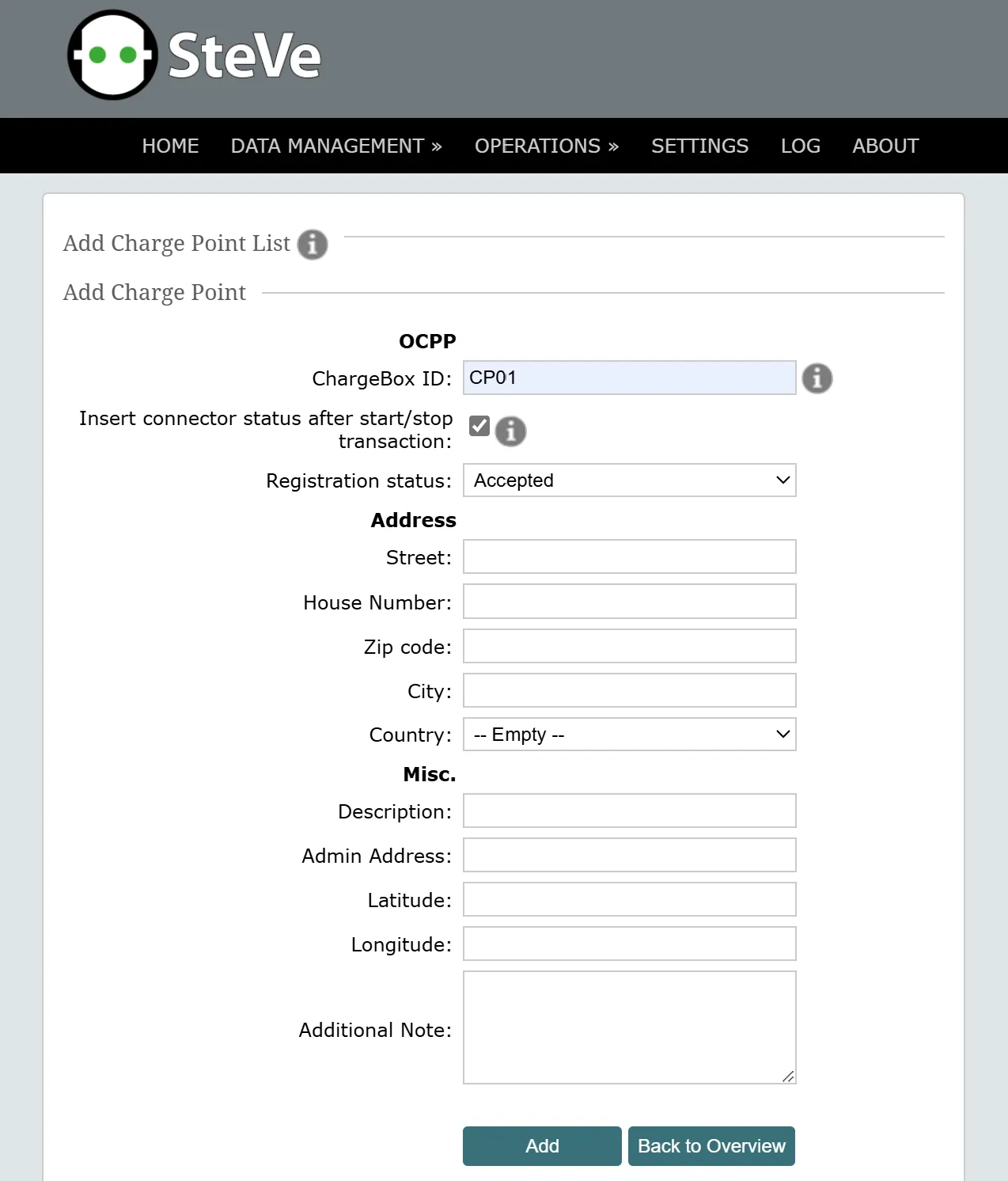Click the Street input field
This screenshot has height=1181, width=1008.
629,556
